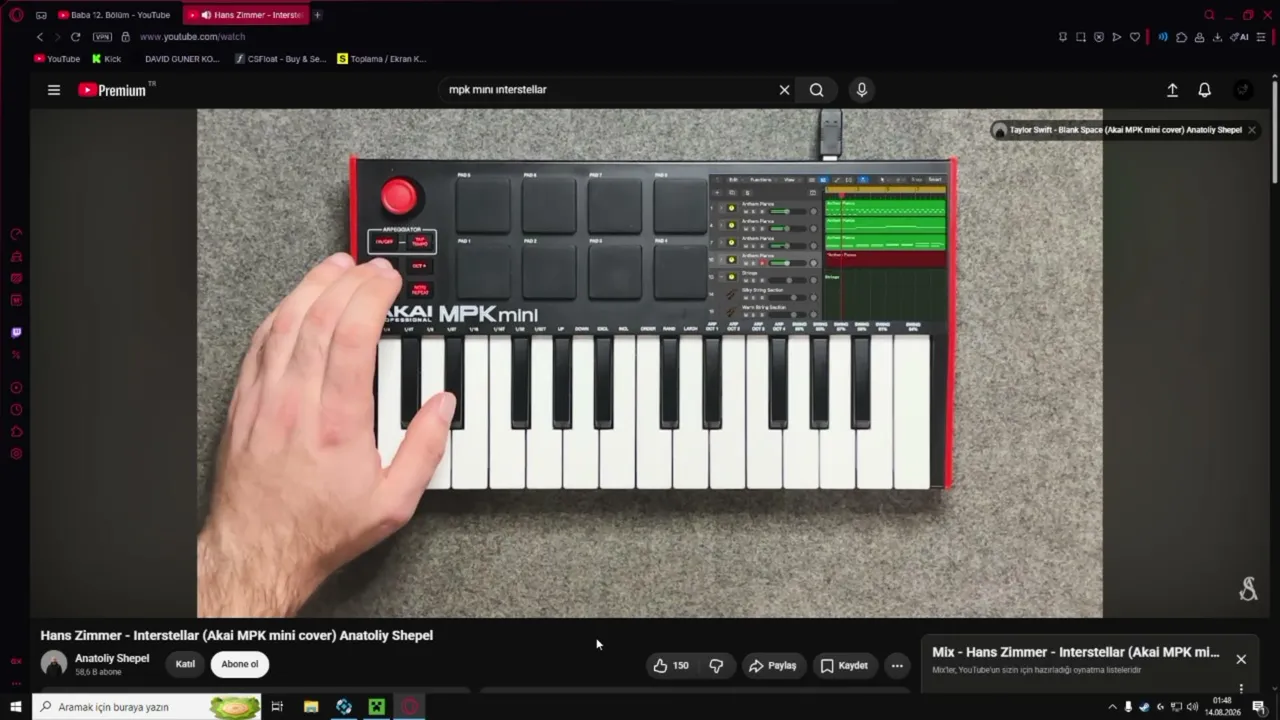
Task: Open the Kick bookmark
Action: tap(106, 59)
